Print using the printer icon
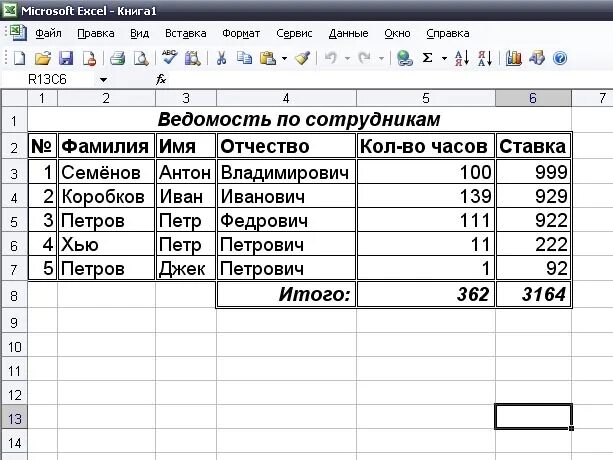 coord(117,59)
